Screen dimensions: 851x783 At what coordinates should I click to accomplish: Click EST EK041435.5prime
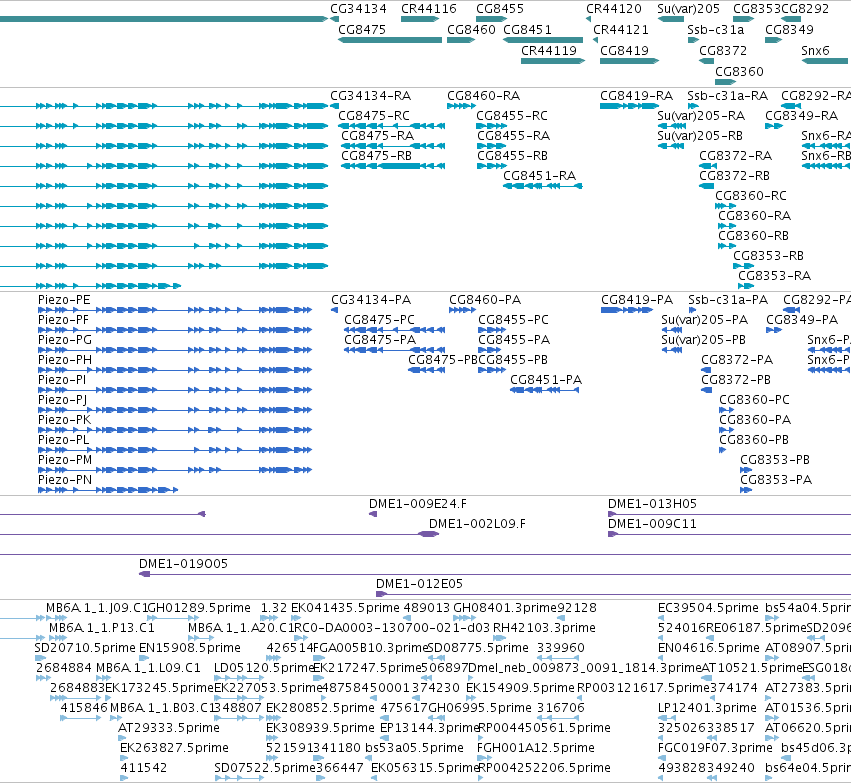[345, 608]
